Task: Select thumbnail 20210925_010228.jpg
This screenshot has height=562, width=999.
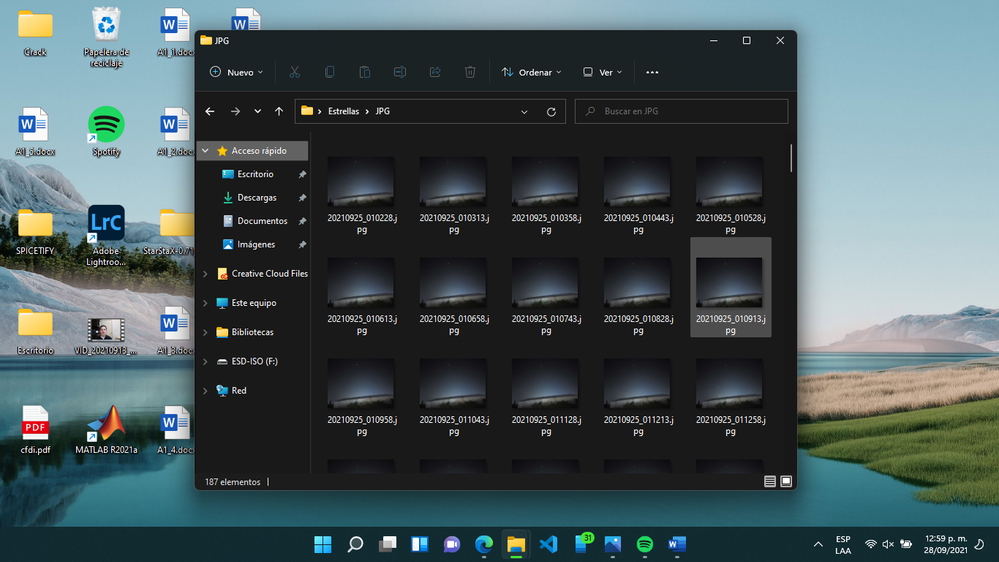Action: (361, 196)
